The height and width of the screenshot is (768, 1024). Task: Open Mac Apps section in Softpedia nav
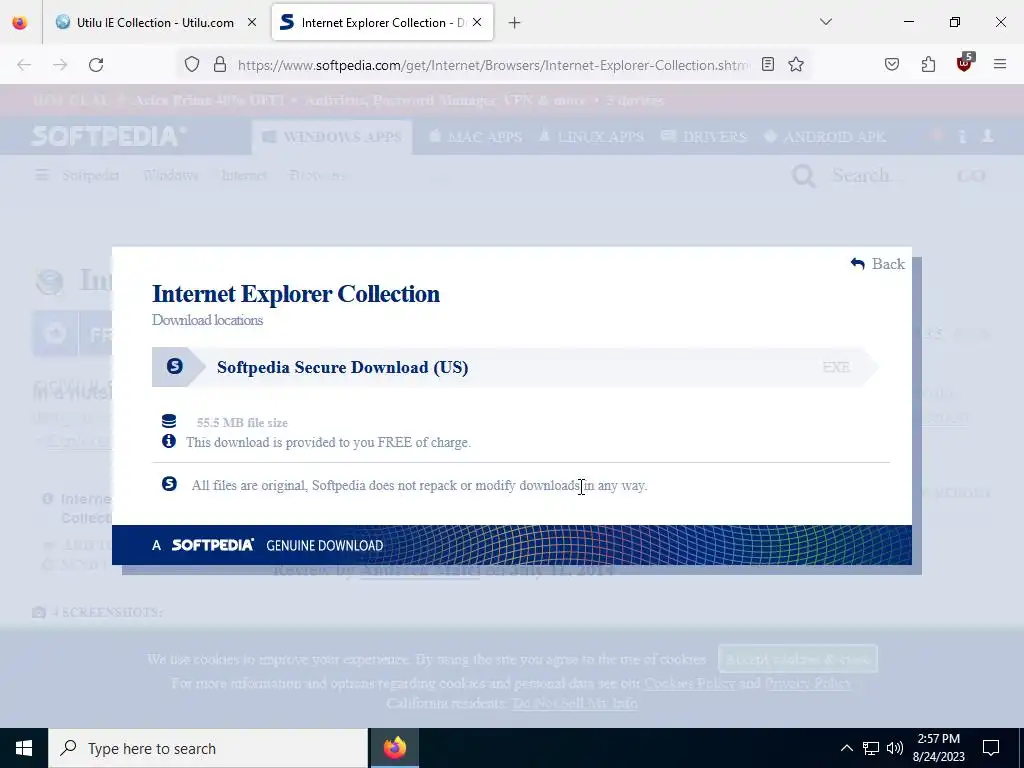tap(475, 136)
